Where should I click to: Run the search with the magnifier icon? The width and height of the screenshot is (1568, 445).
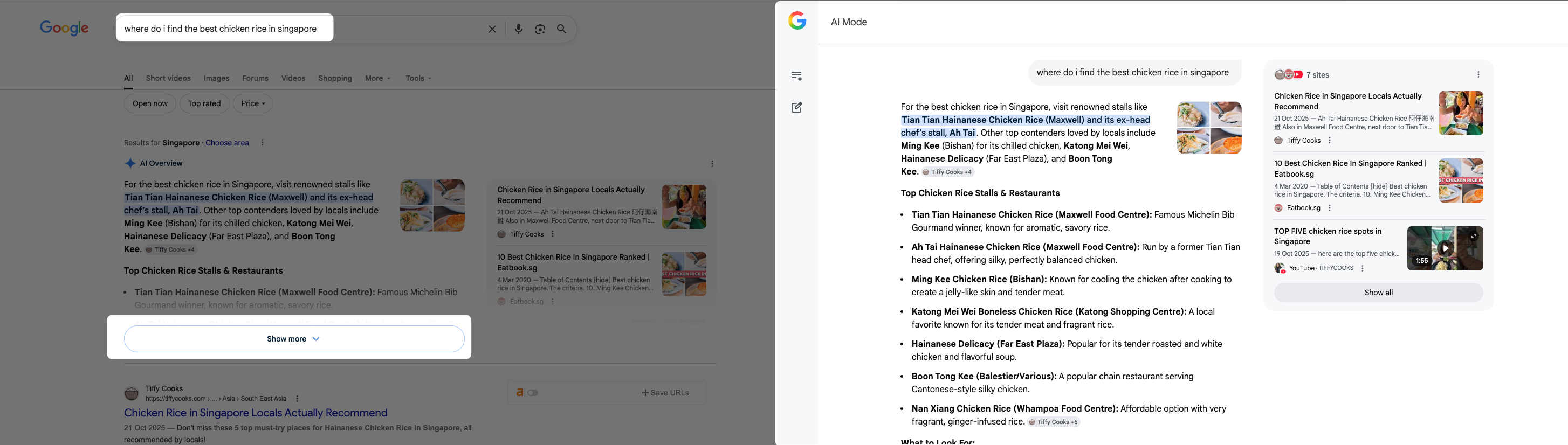(x=561, y=29)
